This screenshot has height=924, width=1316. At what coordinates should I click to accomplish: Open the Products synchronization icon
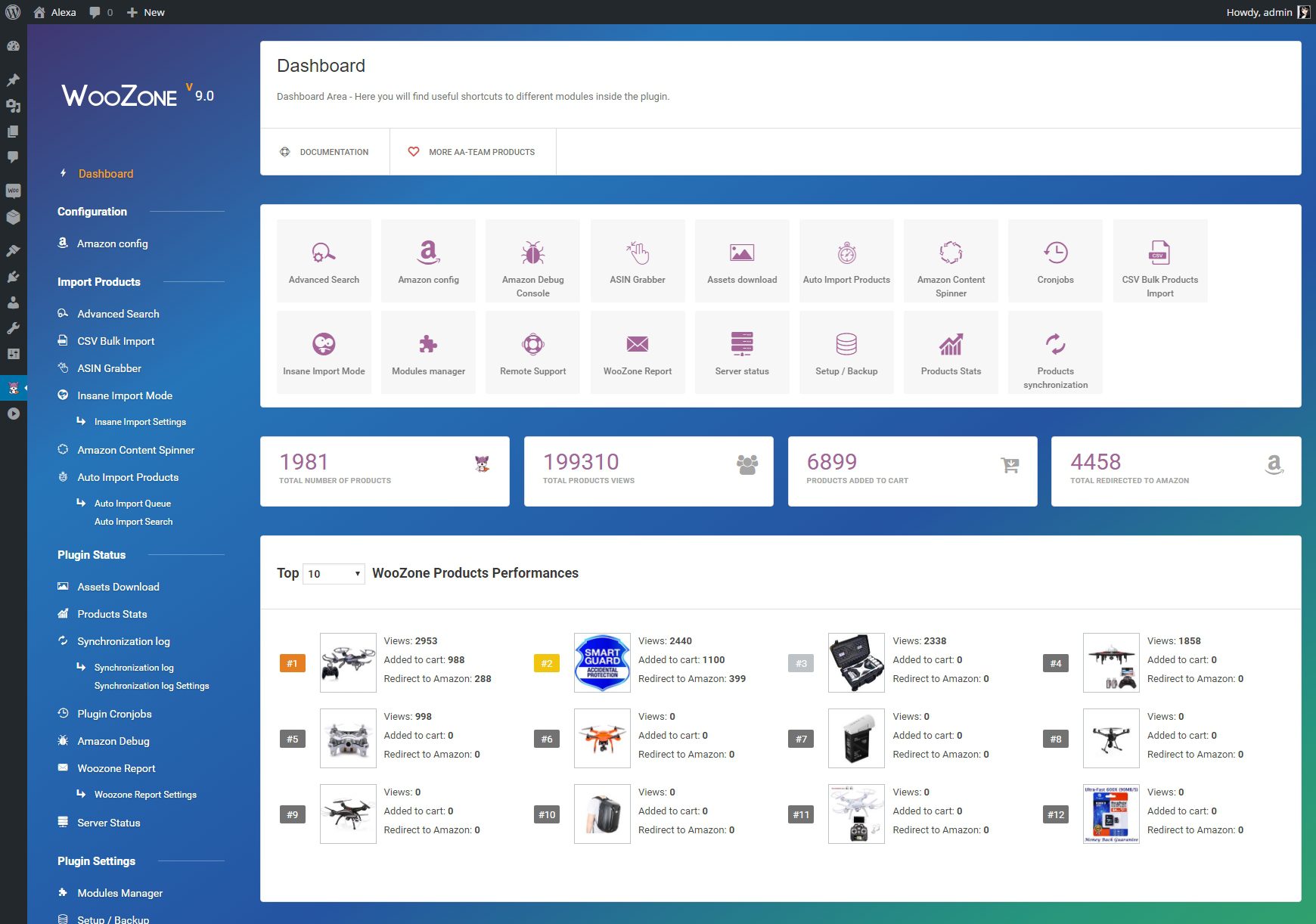coord(1055,352)
